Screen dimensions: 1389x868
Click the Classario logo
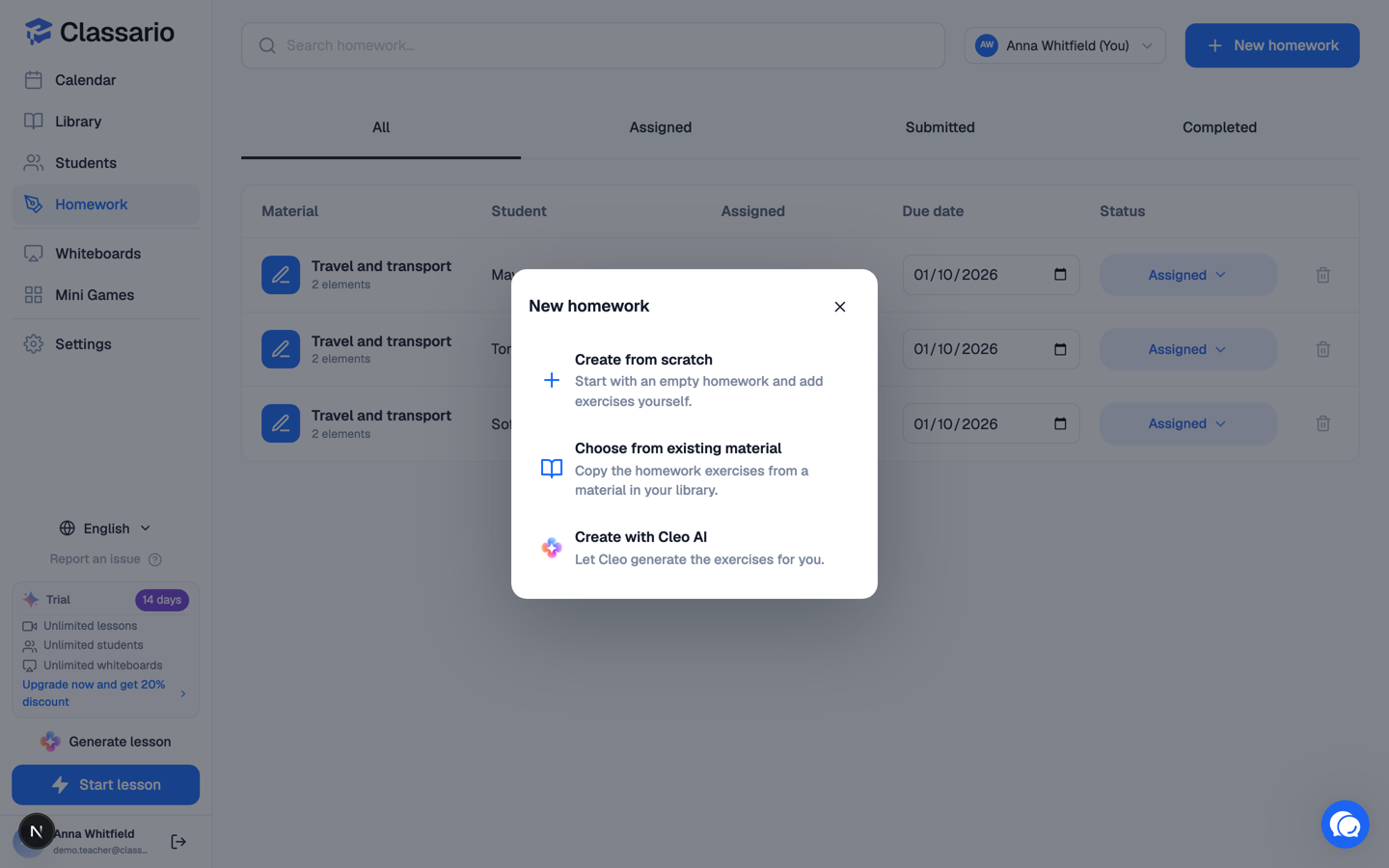pyautogui.click(x=99, y=32)
